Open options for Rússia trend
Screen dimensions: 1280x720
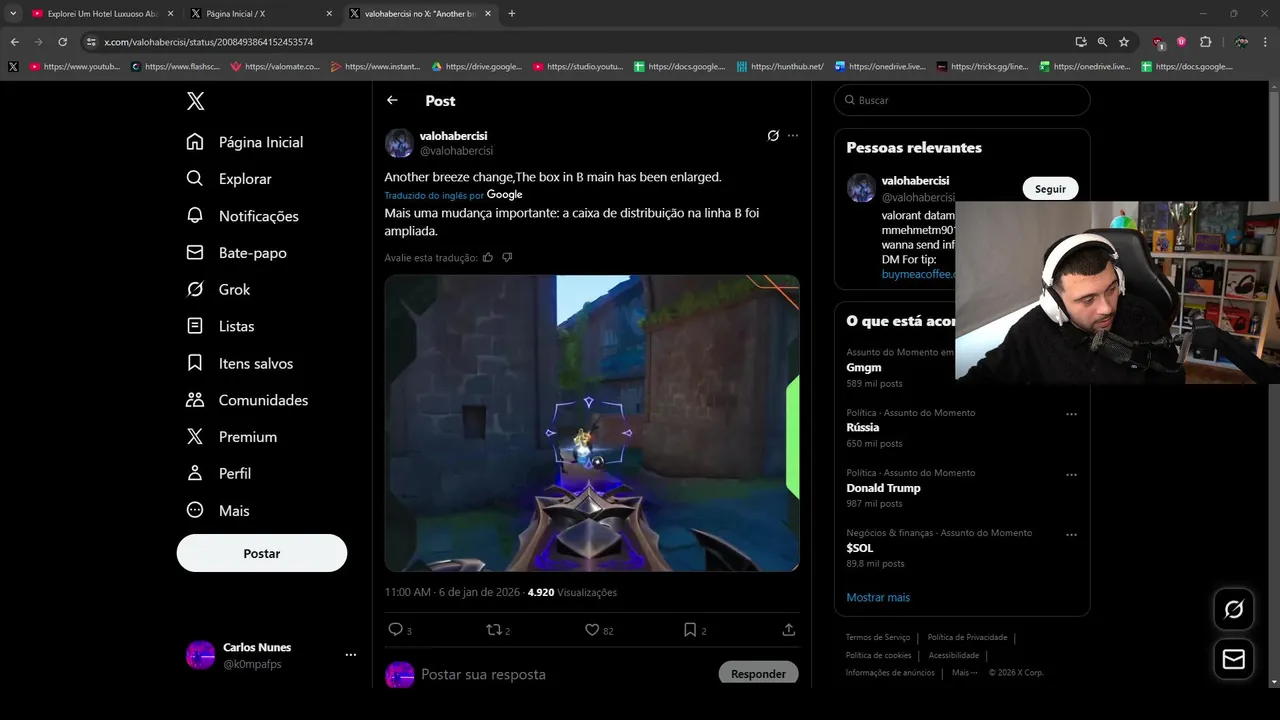click(x=1071, y=414)
